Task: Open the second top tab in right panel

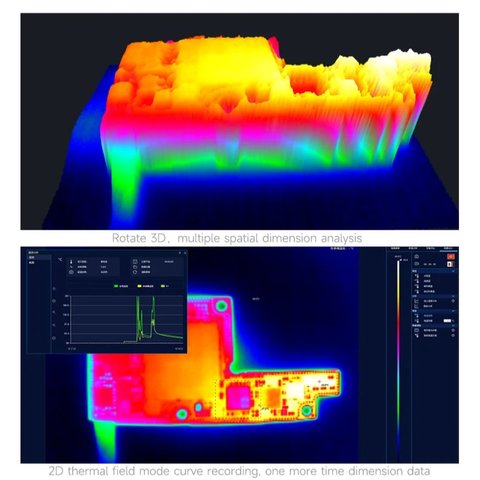Action: (x=413, y=248)
